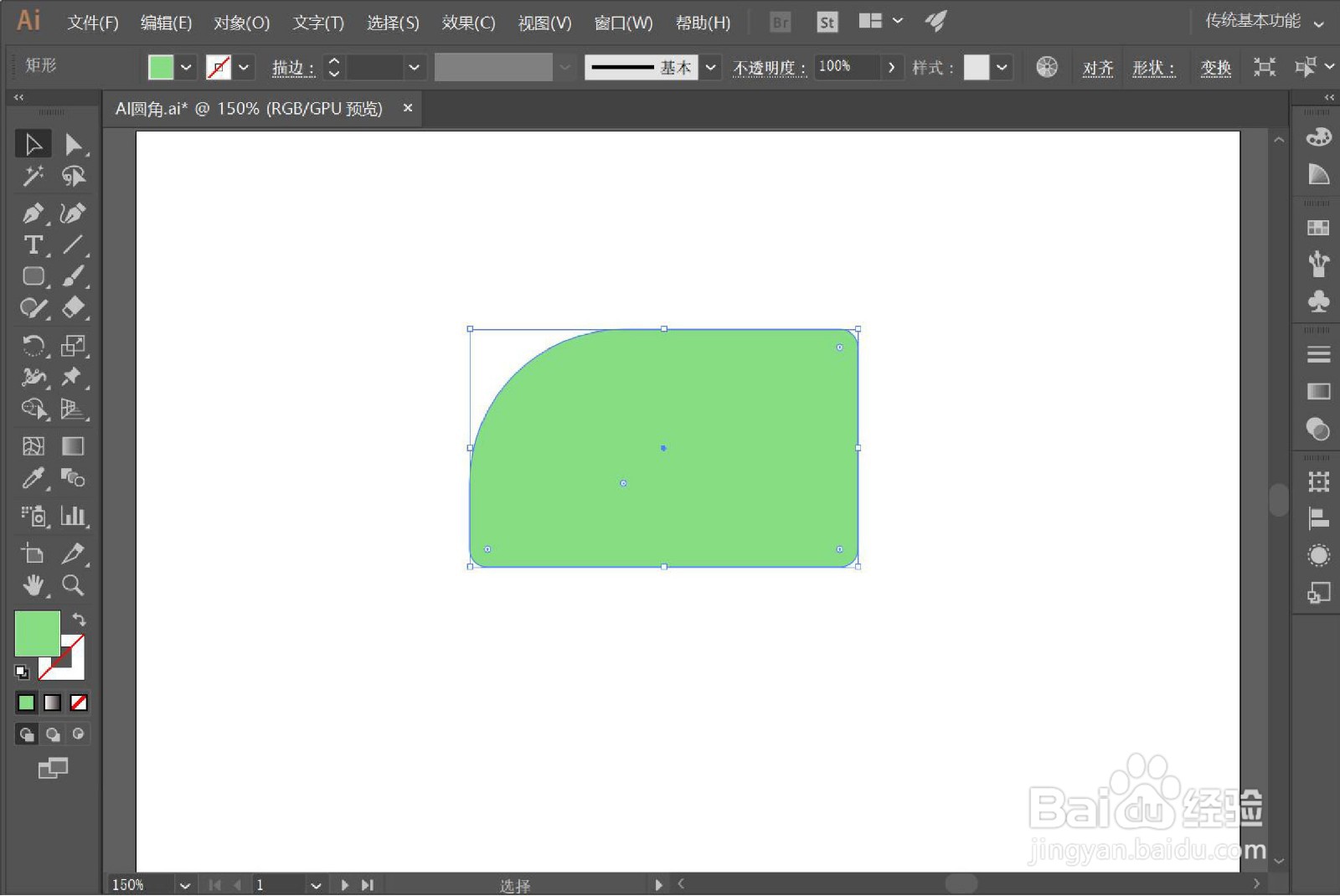This screenshot has width=1340, height=896.
Task: Open the Stroke panel
Action: pyautogui.click(x=1318, y=354)
